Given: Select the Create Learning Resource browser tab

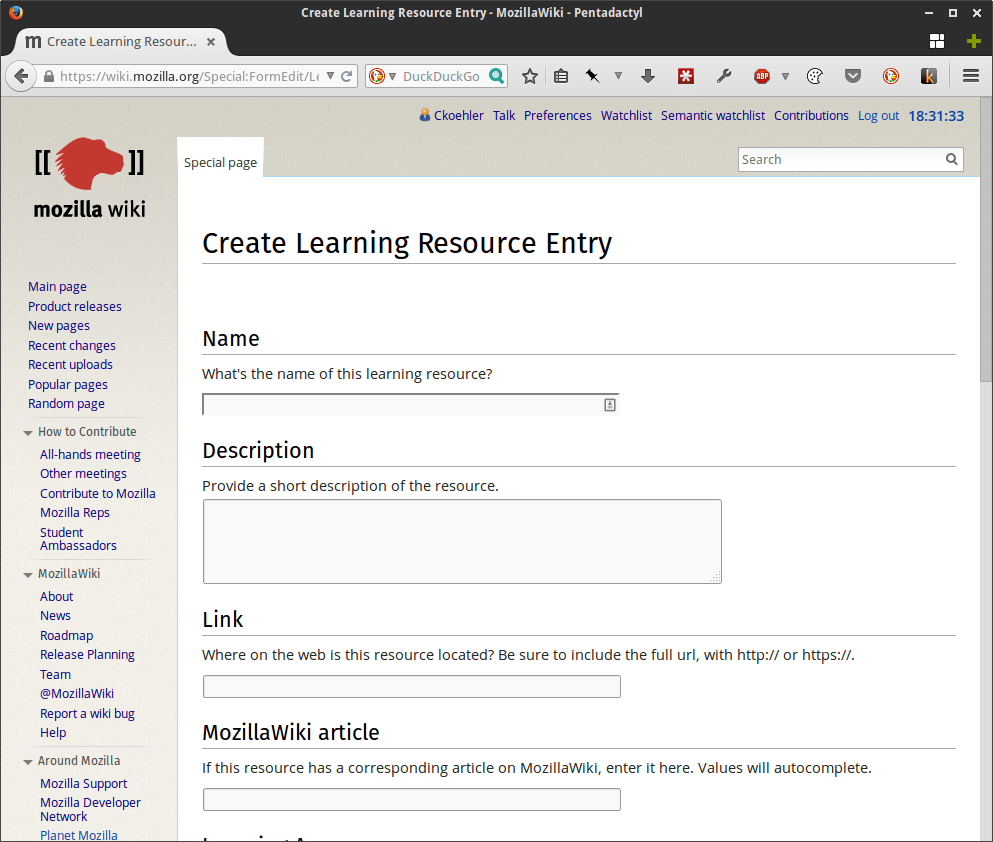Looking at the screenshot, I should [120, 42].
